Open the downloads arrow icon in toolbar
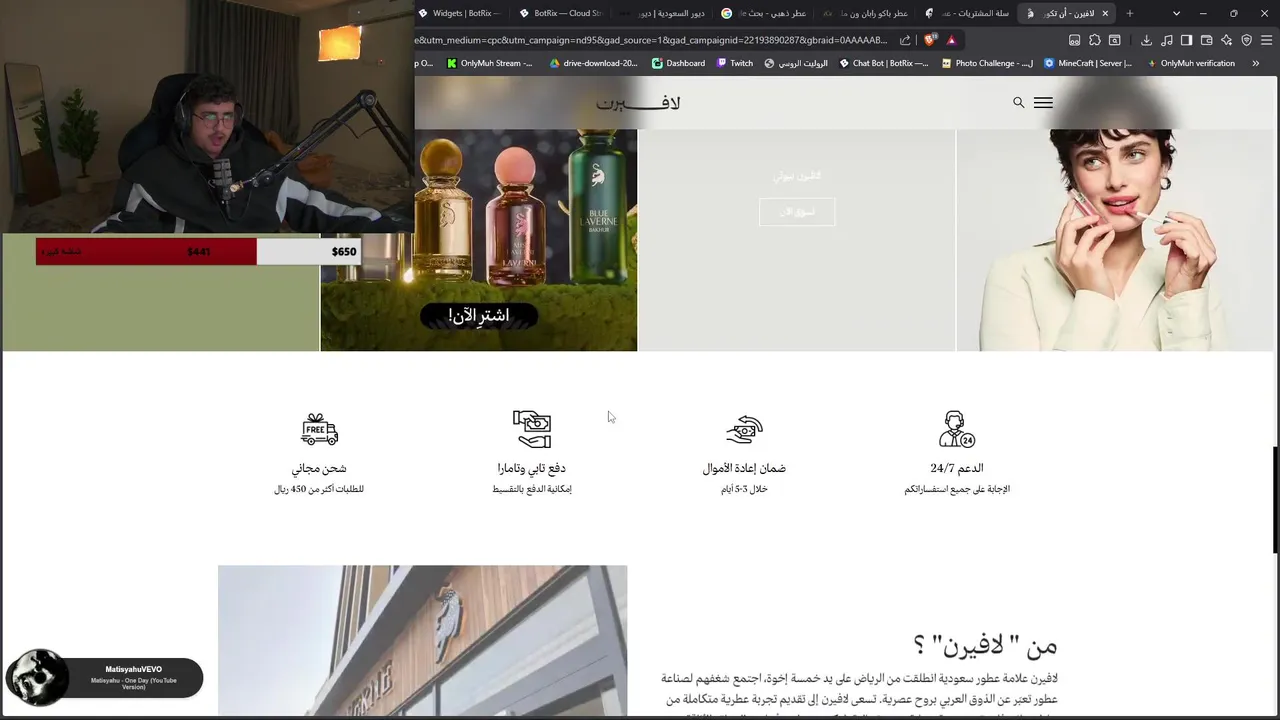 coord(1146,40)
